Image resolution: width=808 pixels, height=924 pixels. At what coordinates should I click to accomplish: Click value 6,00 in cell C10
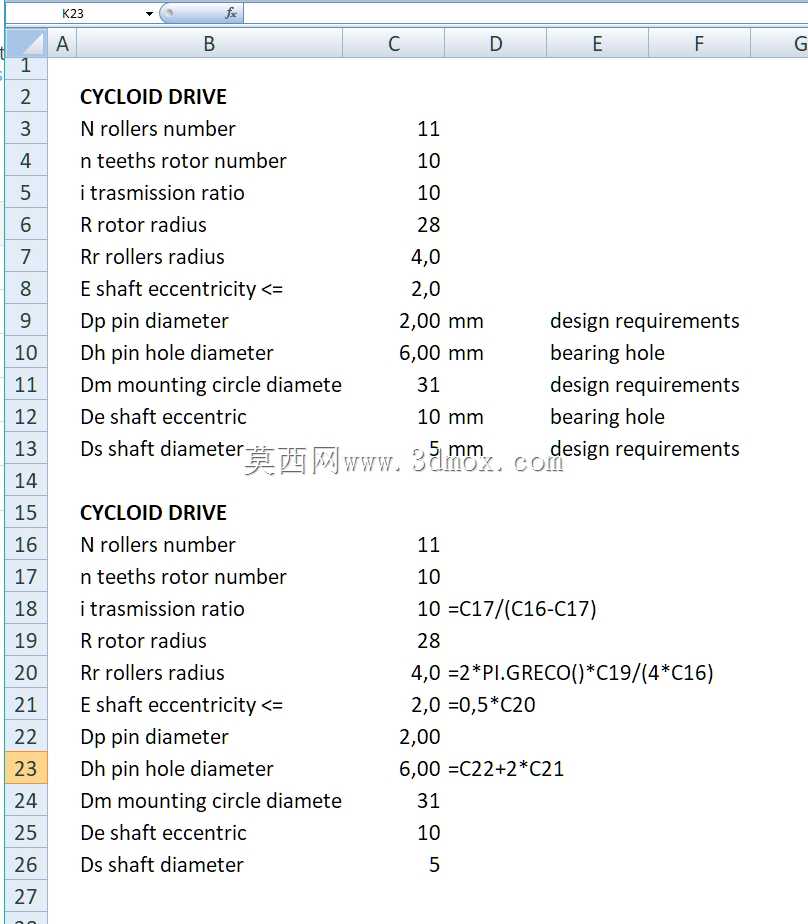point(420,353)
